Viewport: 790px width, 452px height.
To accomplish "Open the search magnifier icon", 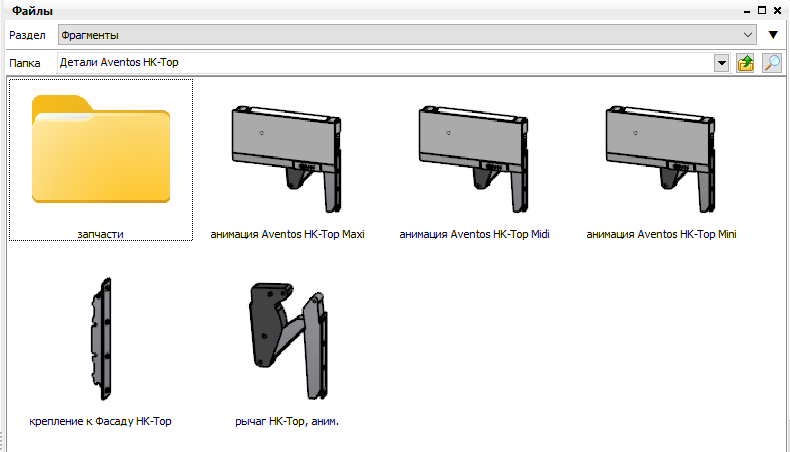I will click(772, 63).
